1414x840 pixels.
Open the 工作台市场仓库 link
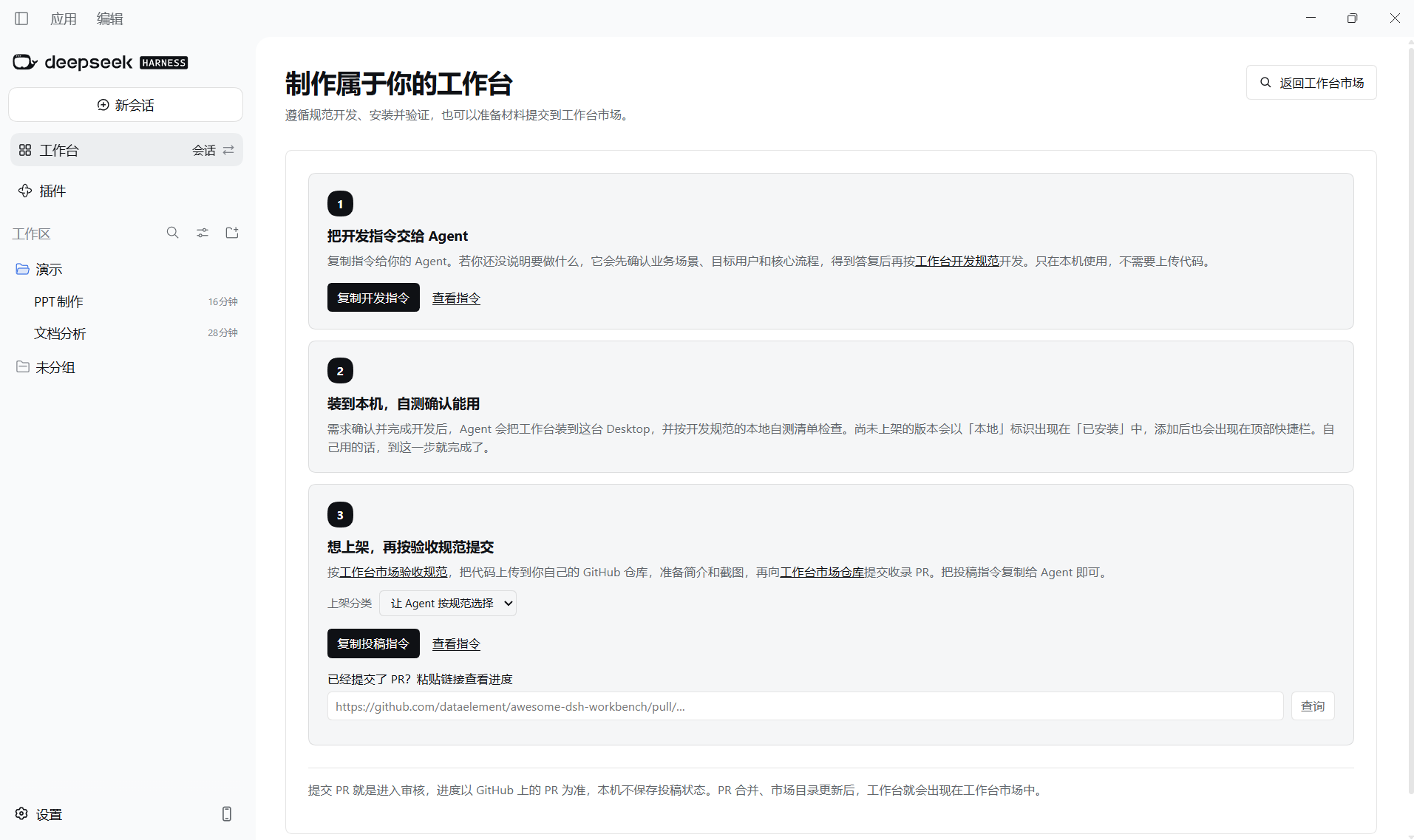(x=822, y=572)
